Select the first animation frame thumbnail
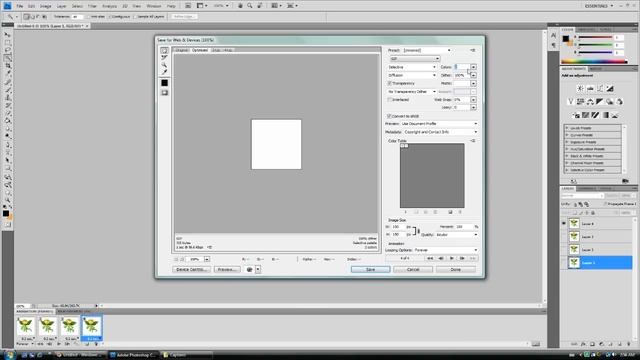Screen dimensions: 640x360 [25, 326]
